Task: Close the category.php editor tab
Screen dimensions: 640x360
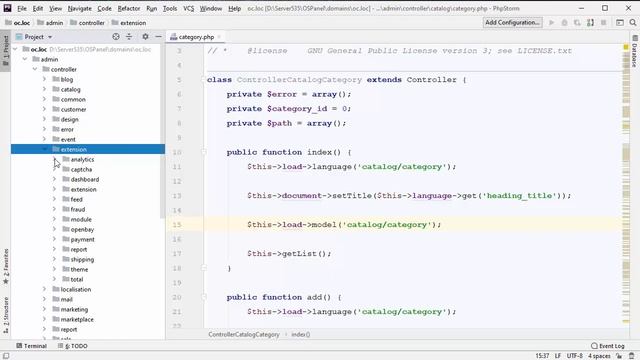Action: (x=219, y=37)
